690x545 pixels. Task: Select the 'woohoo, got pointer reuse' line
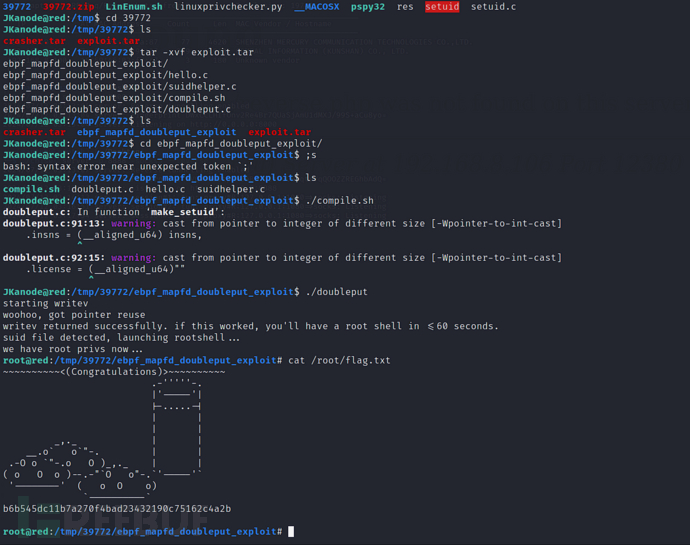pos(74,315)
